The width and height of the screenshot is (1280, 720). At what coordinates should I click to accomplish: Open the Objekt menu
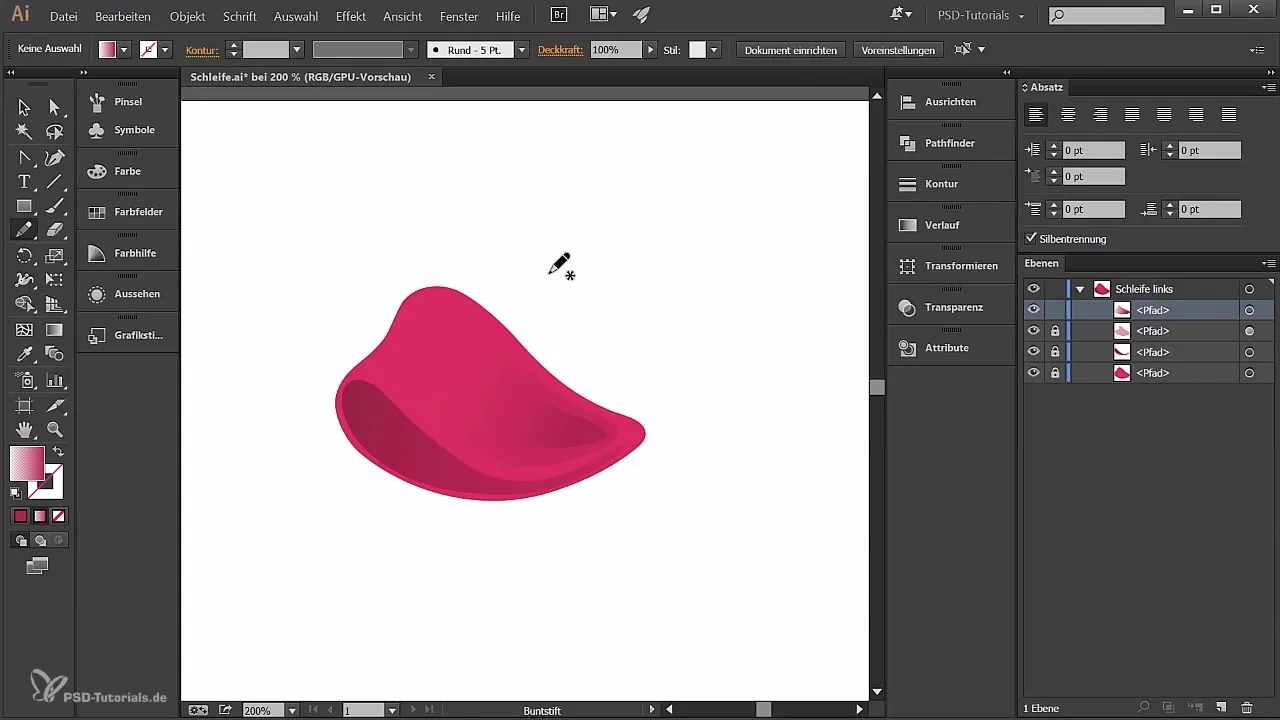pos(188,16)
